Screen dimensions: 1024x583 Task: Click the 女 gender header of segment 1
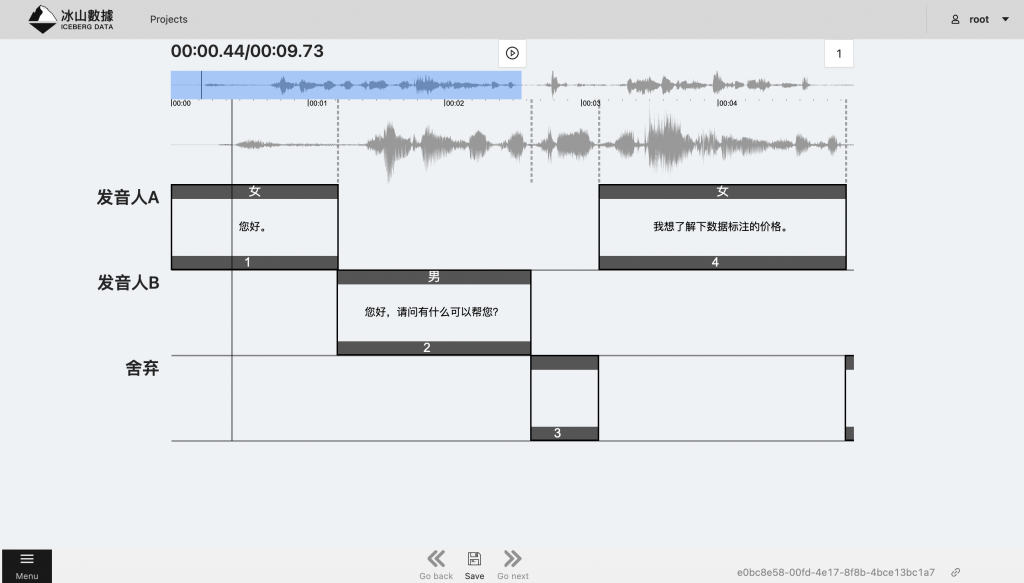pyautogui.click(x=254, y=192)
